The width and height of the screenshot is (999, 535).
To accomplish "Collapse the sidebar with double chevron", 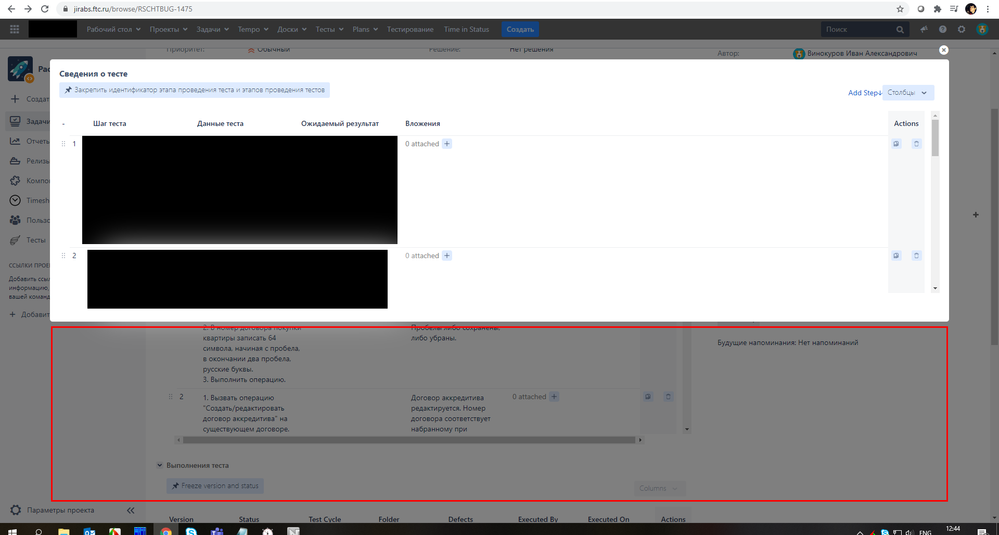I will click(131, 510).
